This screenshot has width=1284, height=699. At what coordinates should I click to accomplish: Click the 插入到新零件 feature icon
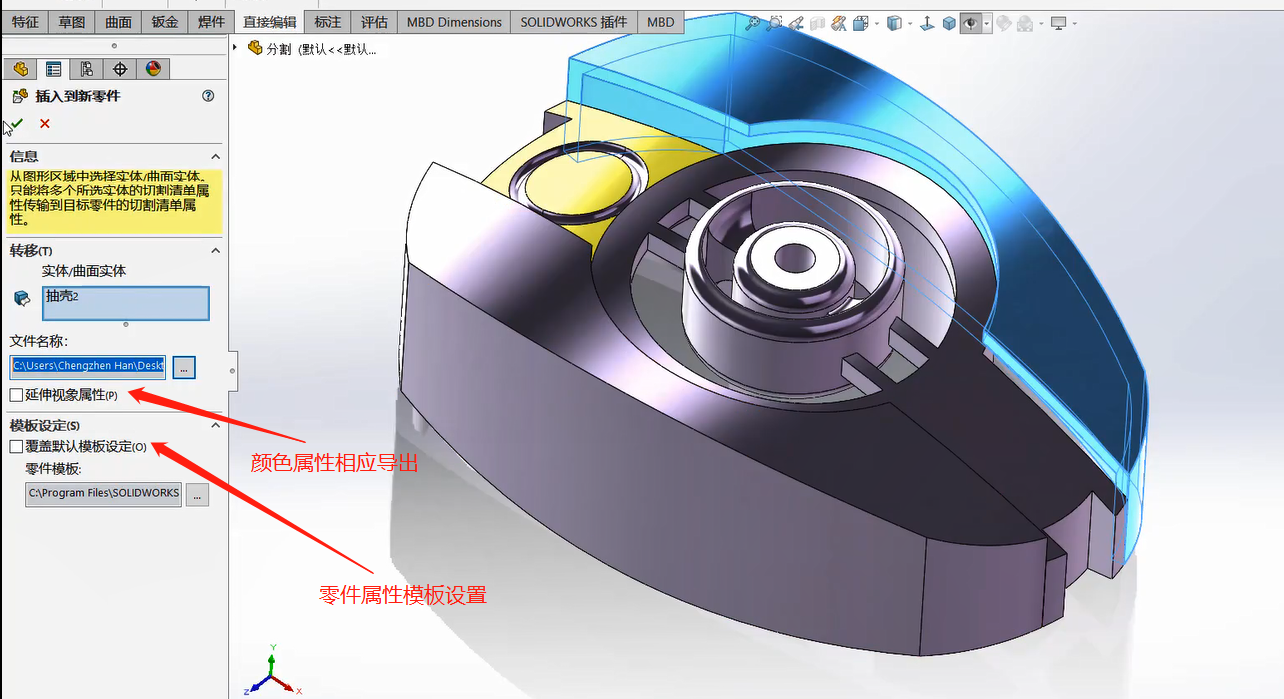[19, 96]
